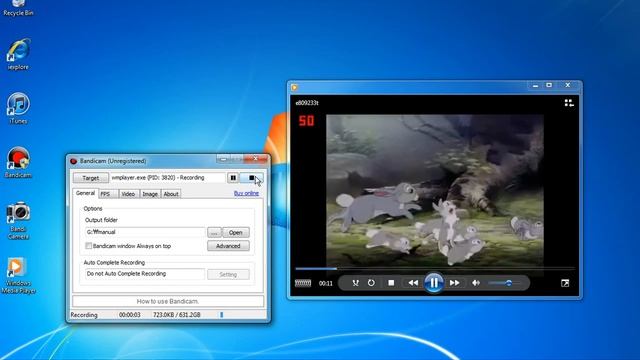Screen dimensions: 640x360
Task: Click the Media Player seek progress bar
Action: pyautogui.click(x=435, y=269)
